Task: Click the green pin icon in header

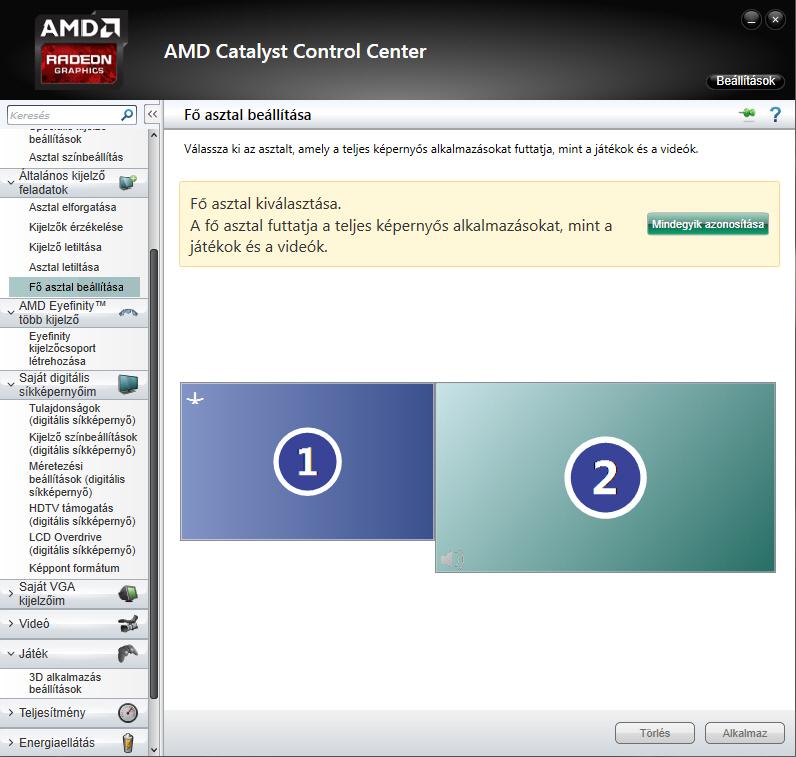Action: tap(747, 114)
